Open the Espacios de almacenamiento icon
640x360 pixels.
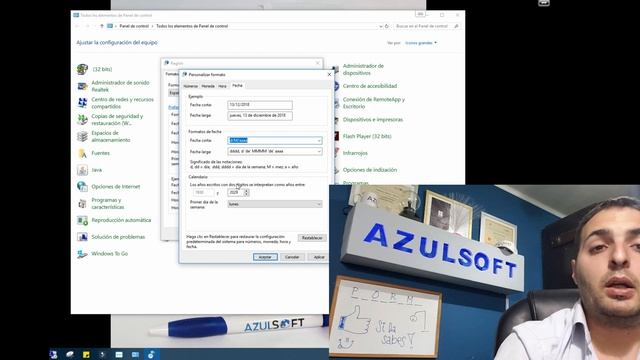point(82,136)
